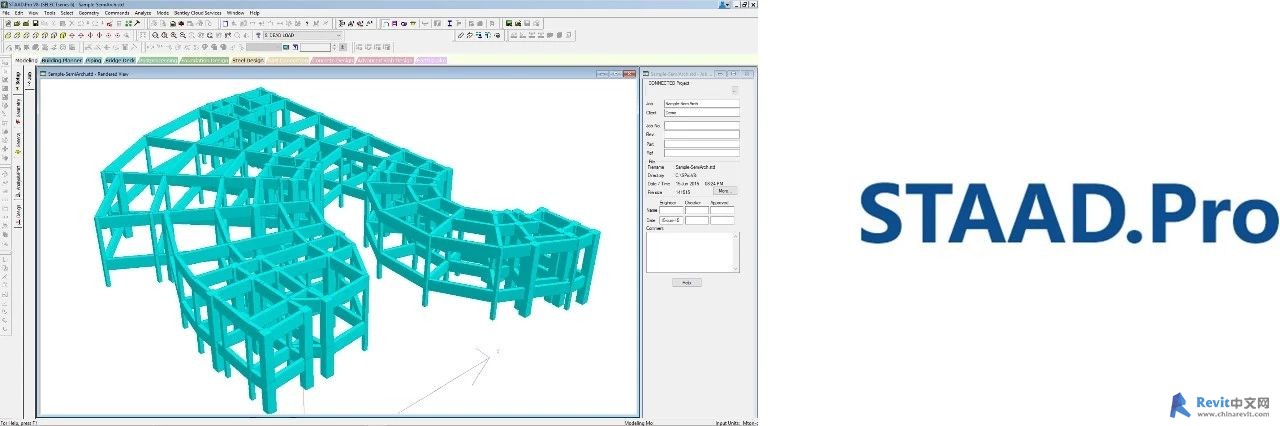Click the Engineer name field
1280x426 pixels.
click(671, 210)
